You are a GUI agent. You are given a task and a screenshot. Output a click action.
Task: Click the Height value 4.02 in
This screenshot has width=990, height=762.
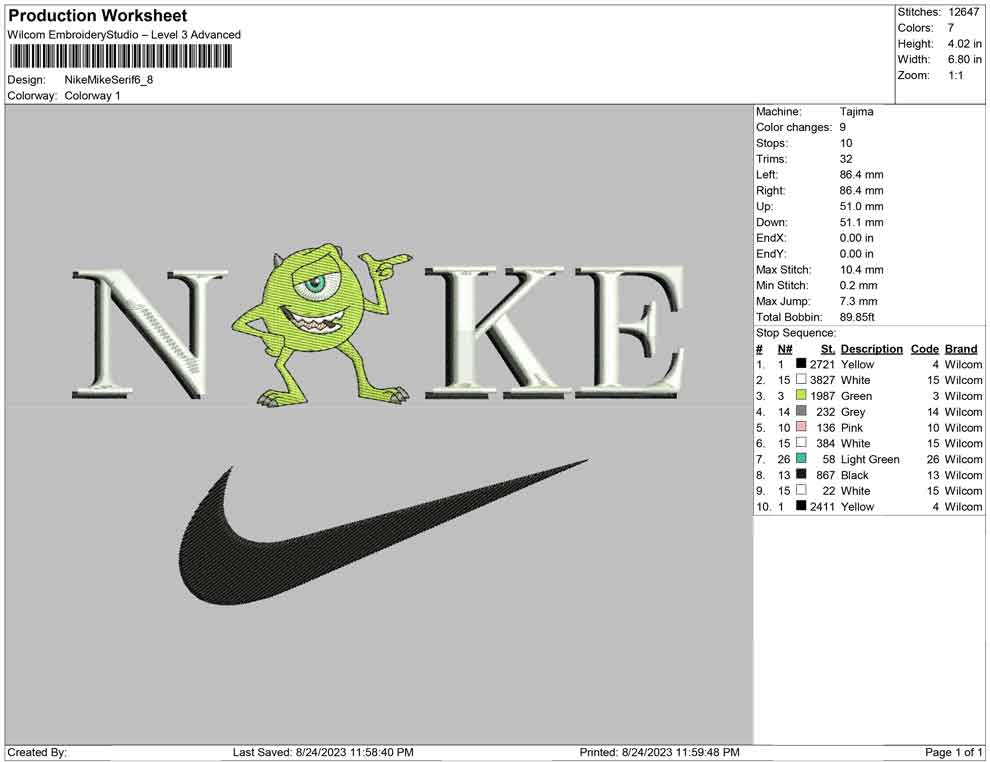(x=964, y=44)
